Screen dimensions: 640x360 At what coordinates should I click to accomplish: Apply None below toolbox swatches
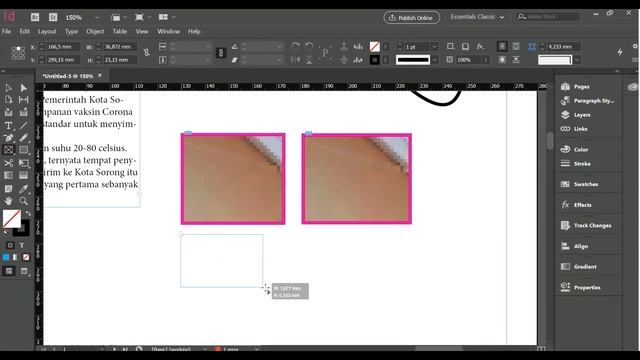click(x=26, y=257)
